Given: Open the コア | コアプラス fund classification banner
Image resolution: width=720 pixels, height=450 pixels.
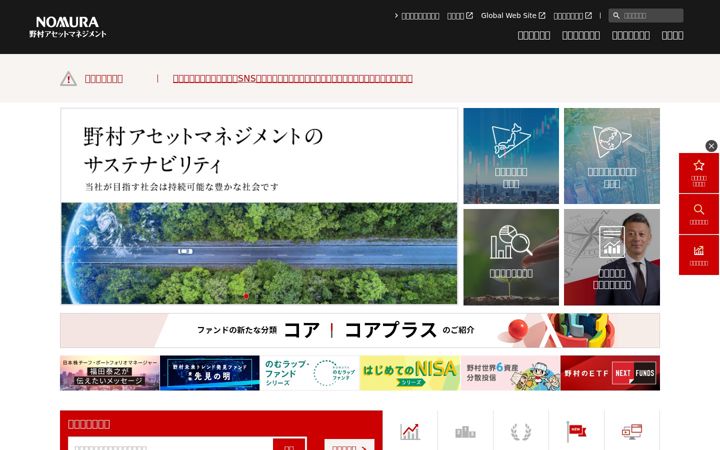Looking at the screenshot, I should click(360, 331).
